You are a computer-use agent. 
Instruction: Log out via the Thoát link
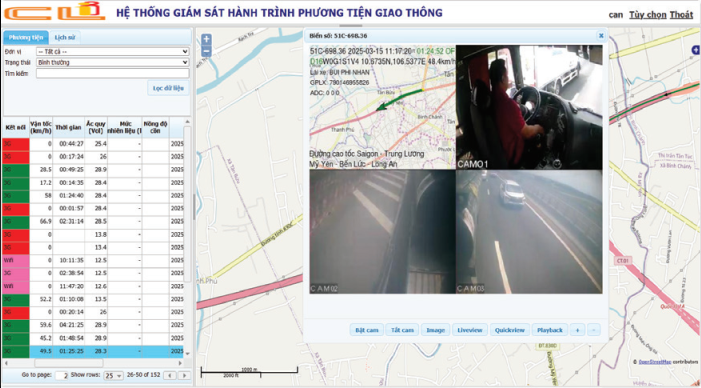[681, 15]
